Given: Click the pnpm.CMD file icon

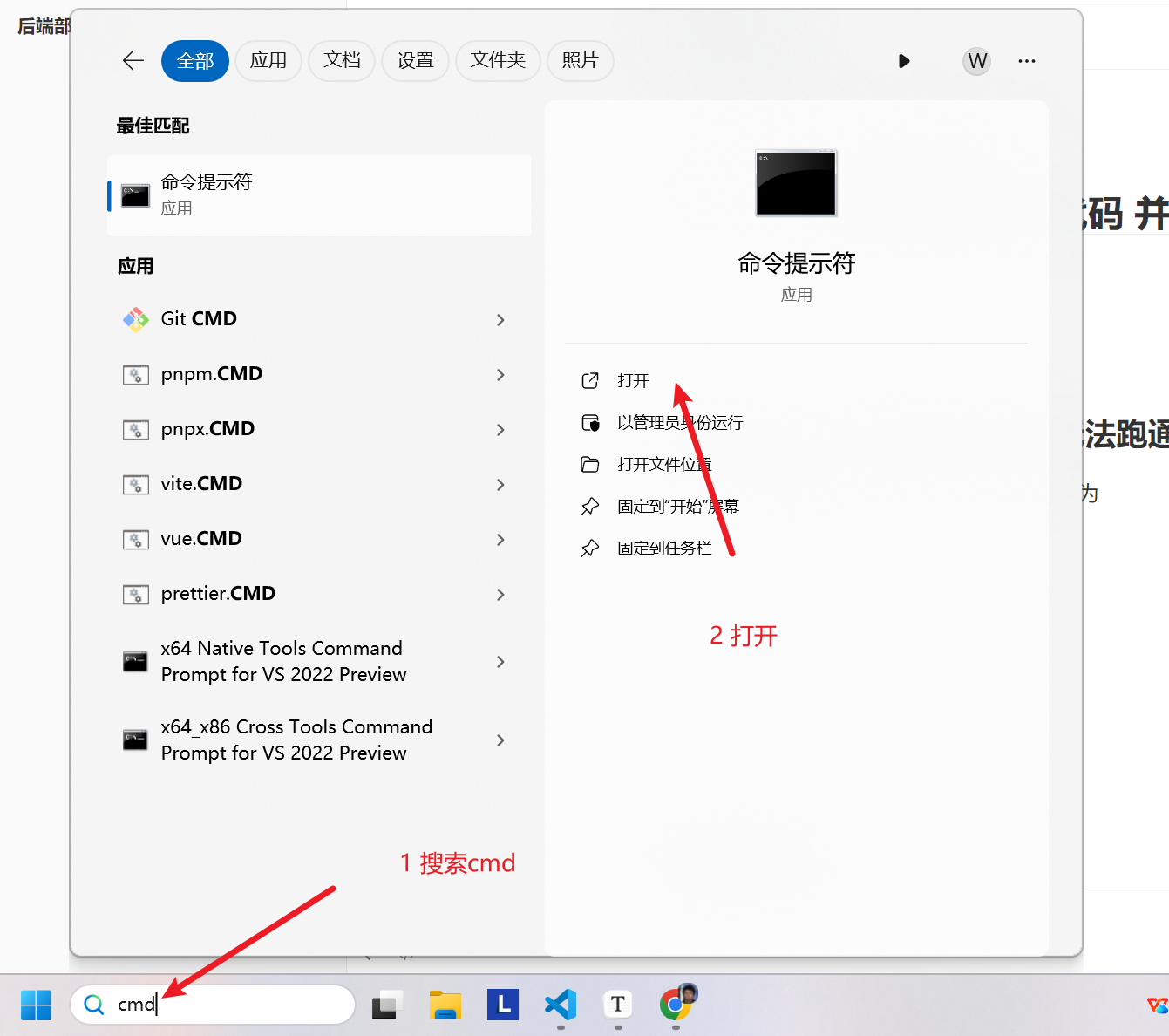Looking at the screenshot, I should (135, 375).
